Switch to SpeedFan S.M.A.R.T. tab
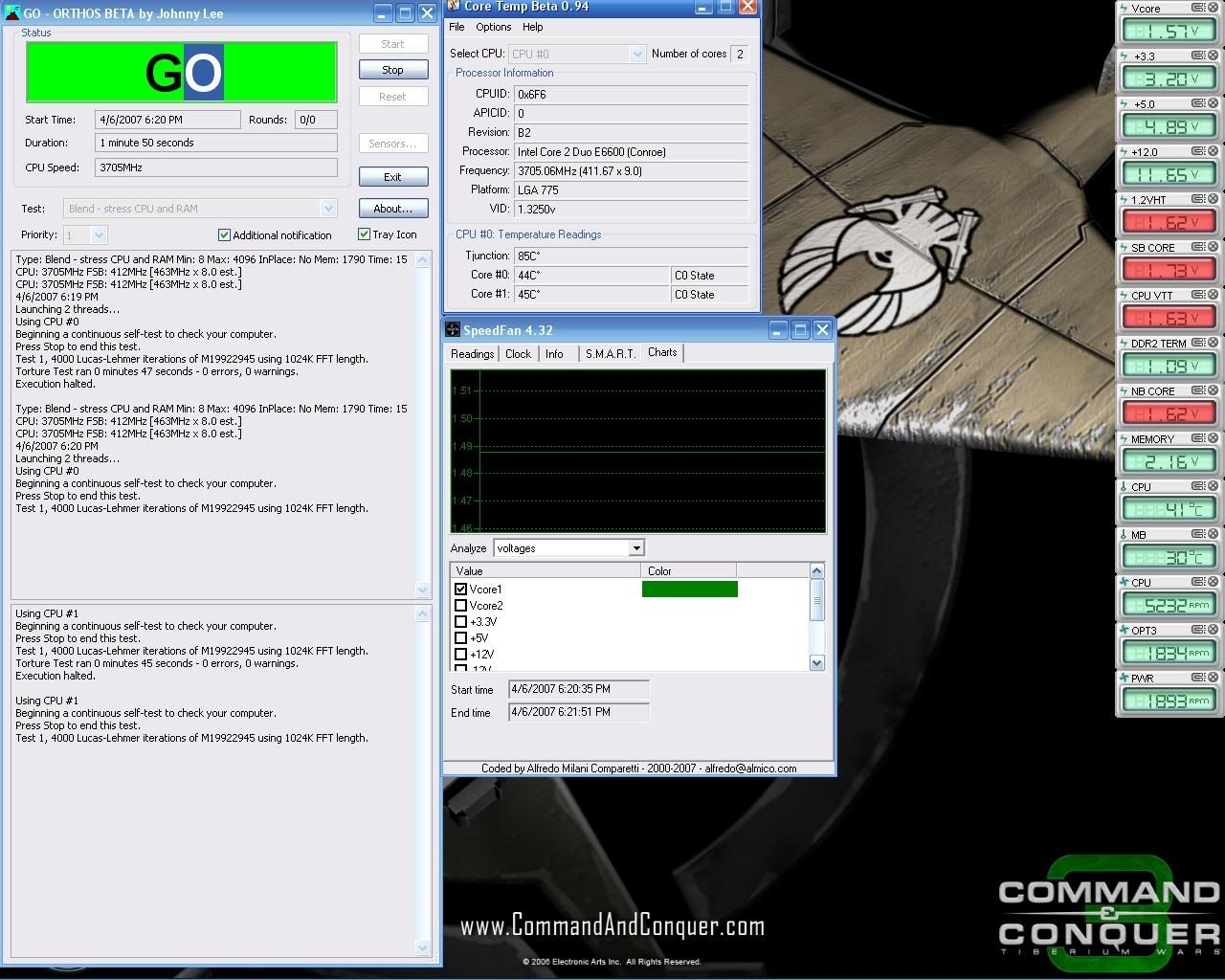The height and width of the screenshot is (980, 1225). pyautogui.click(x=611, y=354)
